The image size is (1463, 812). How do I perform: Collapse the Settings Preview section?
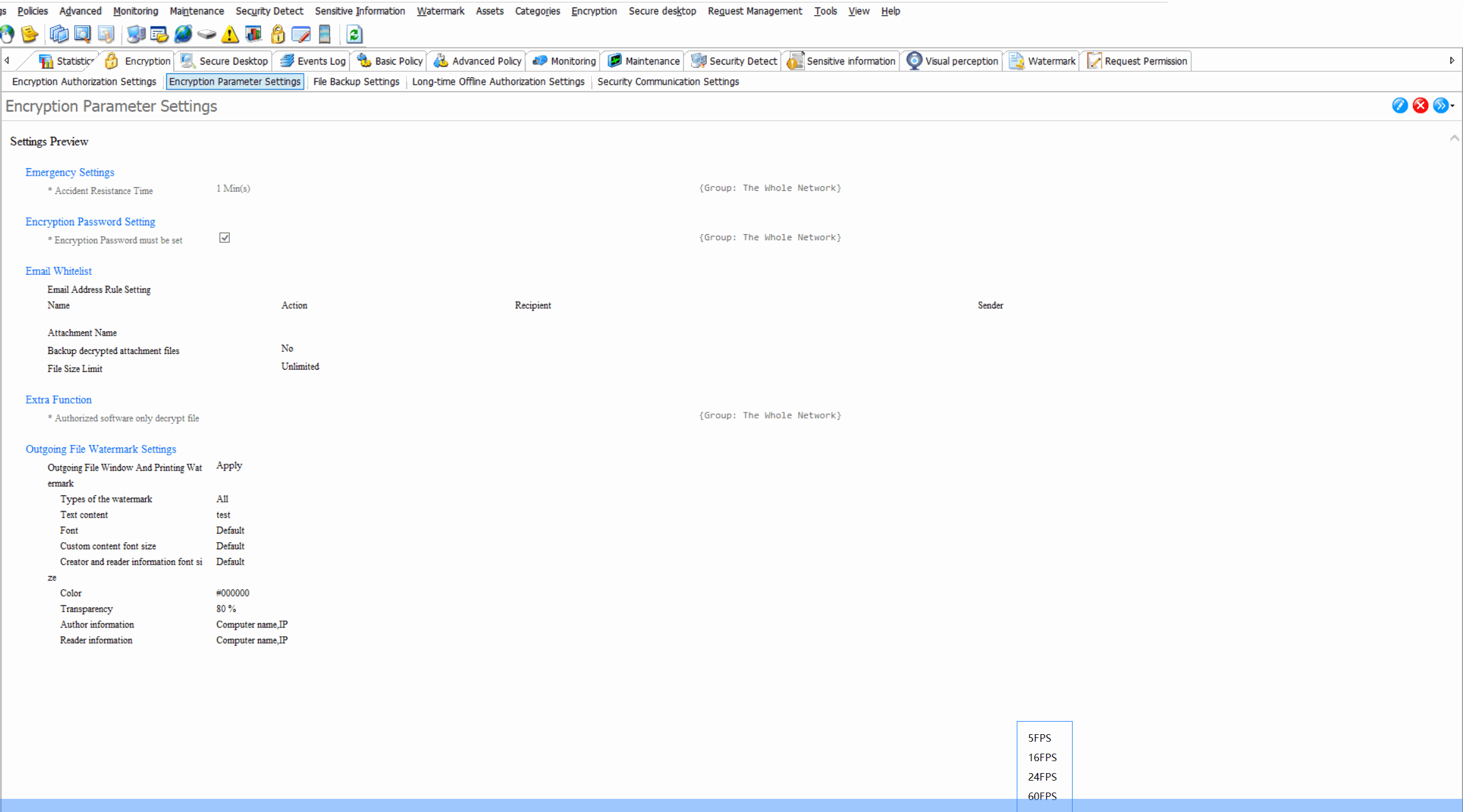(1454, 138)
